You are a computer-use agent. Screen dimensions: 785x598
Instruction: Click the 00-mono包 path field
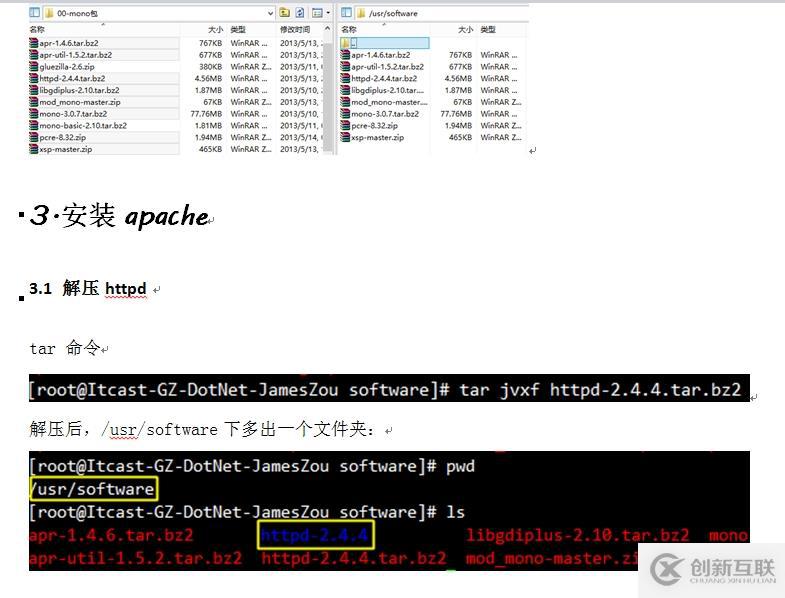coord(159,14)
